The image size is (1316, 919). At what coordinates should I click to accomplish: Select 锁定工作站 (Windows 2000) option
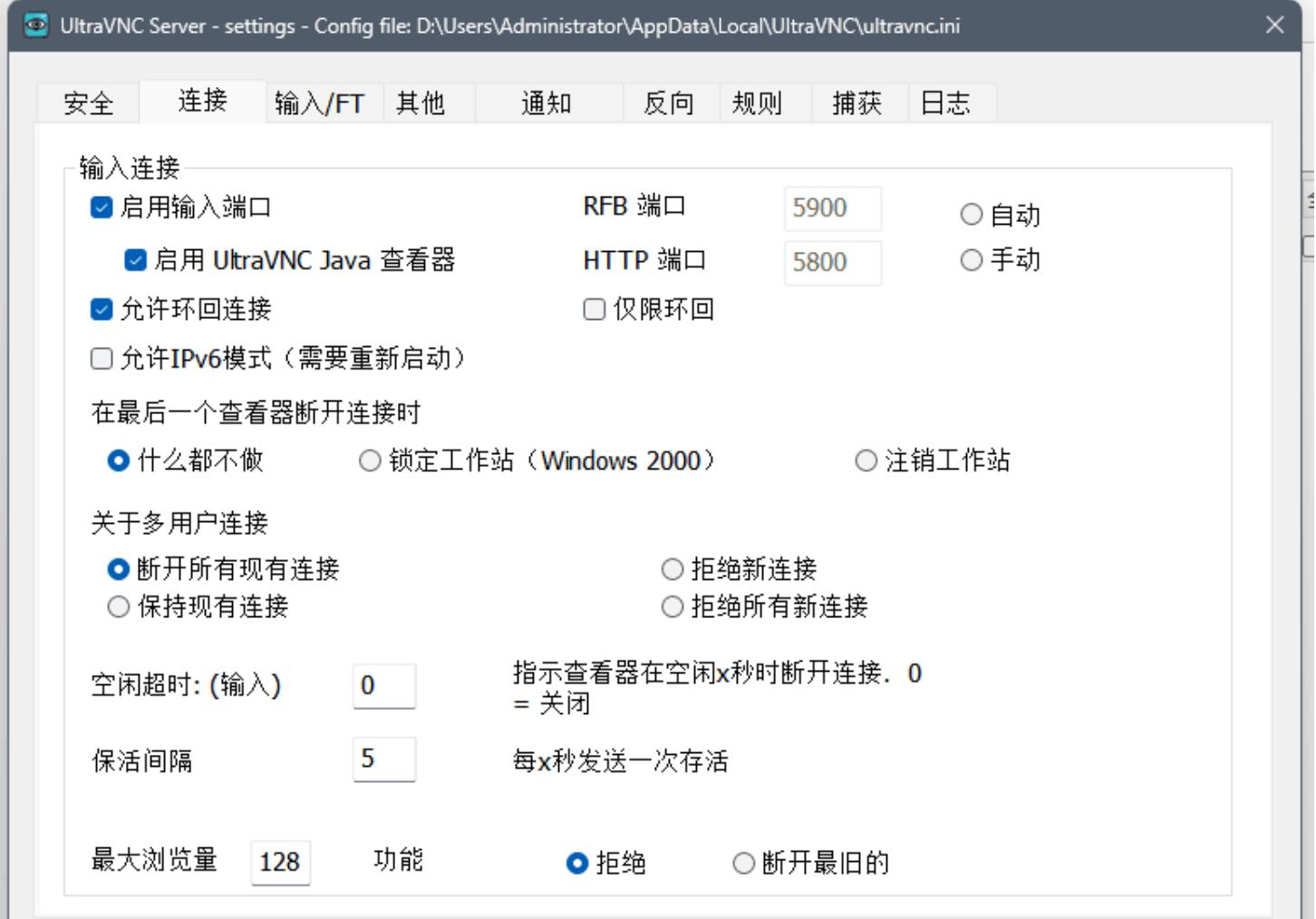point(370,461)
